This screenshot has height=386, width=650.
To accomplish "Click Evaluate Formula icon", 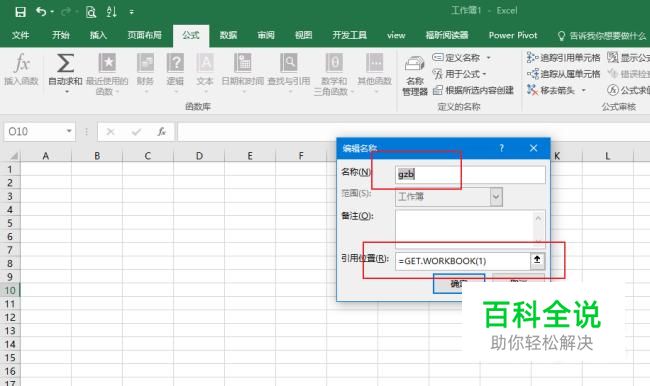I will tap(613, 90).
